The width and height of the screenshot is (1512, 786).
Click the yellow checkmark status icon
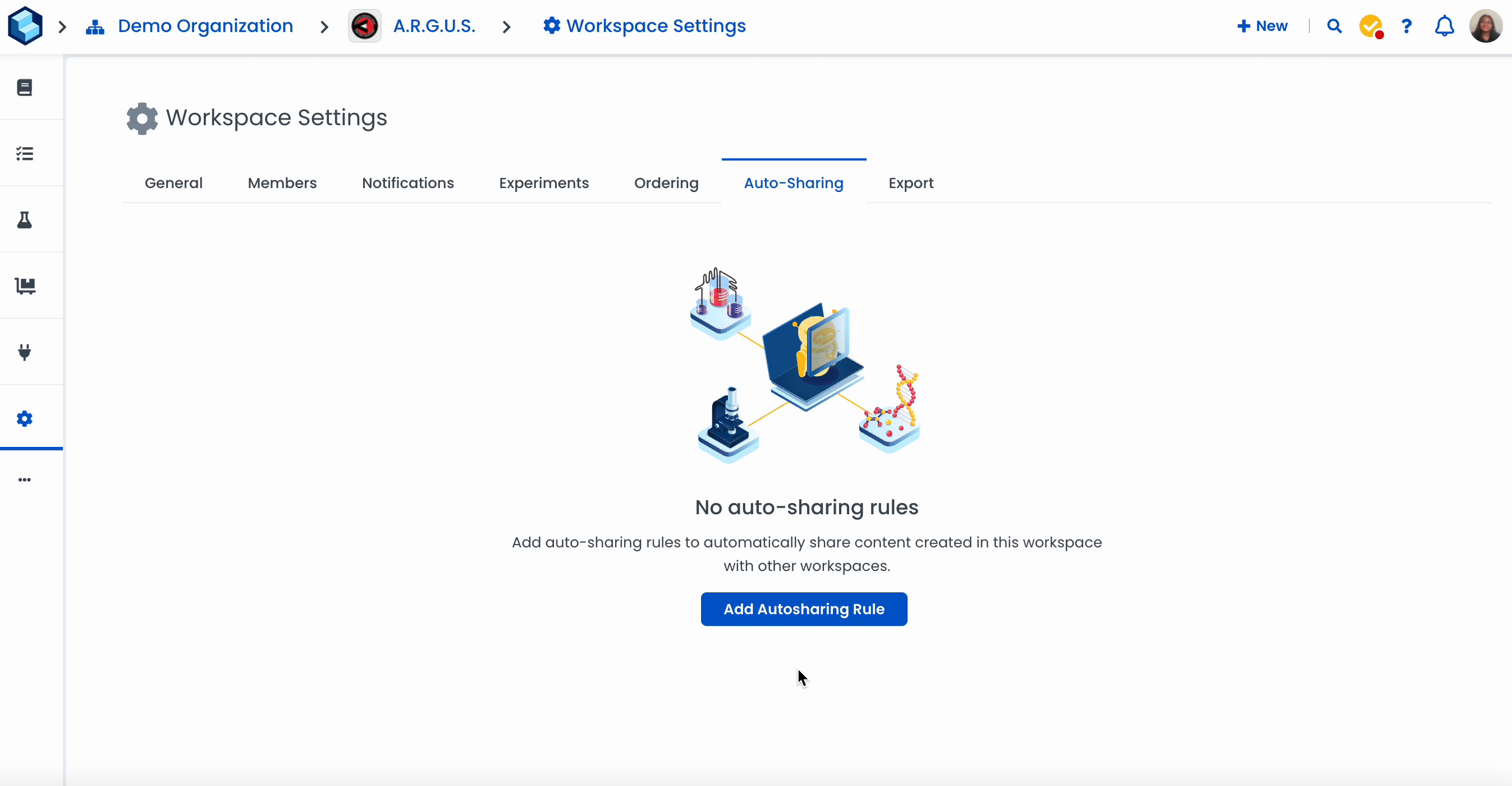click(x=1371, y=26)
